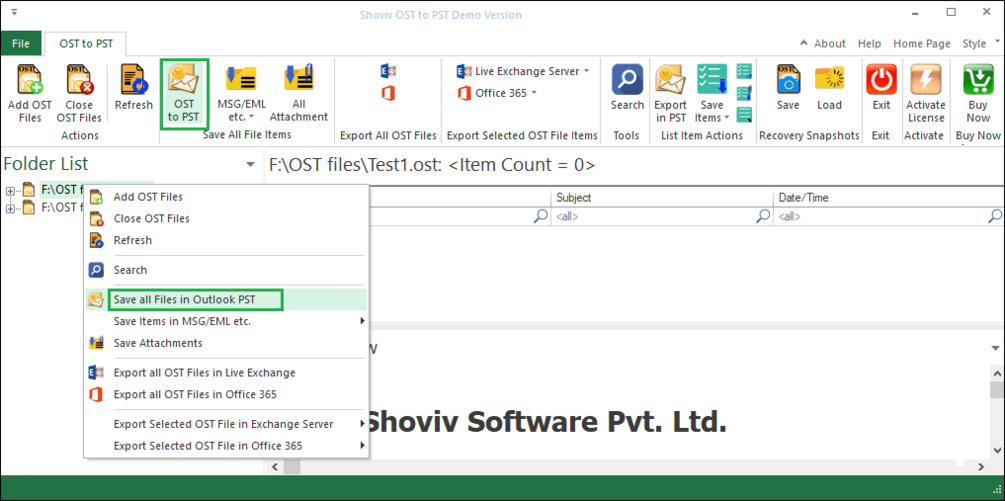Click the Subject filter search magnifier
The image size is (1005, 501).
[x=763, y=217]
